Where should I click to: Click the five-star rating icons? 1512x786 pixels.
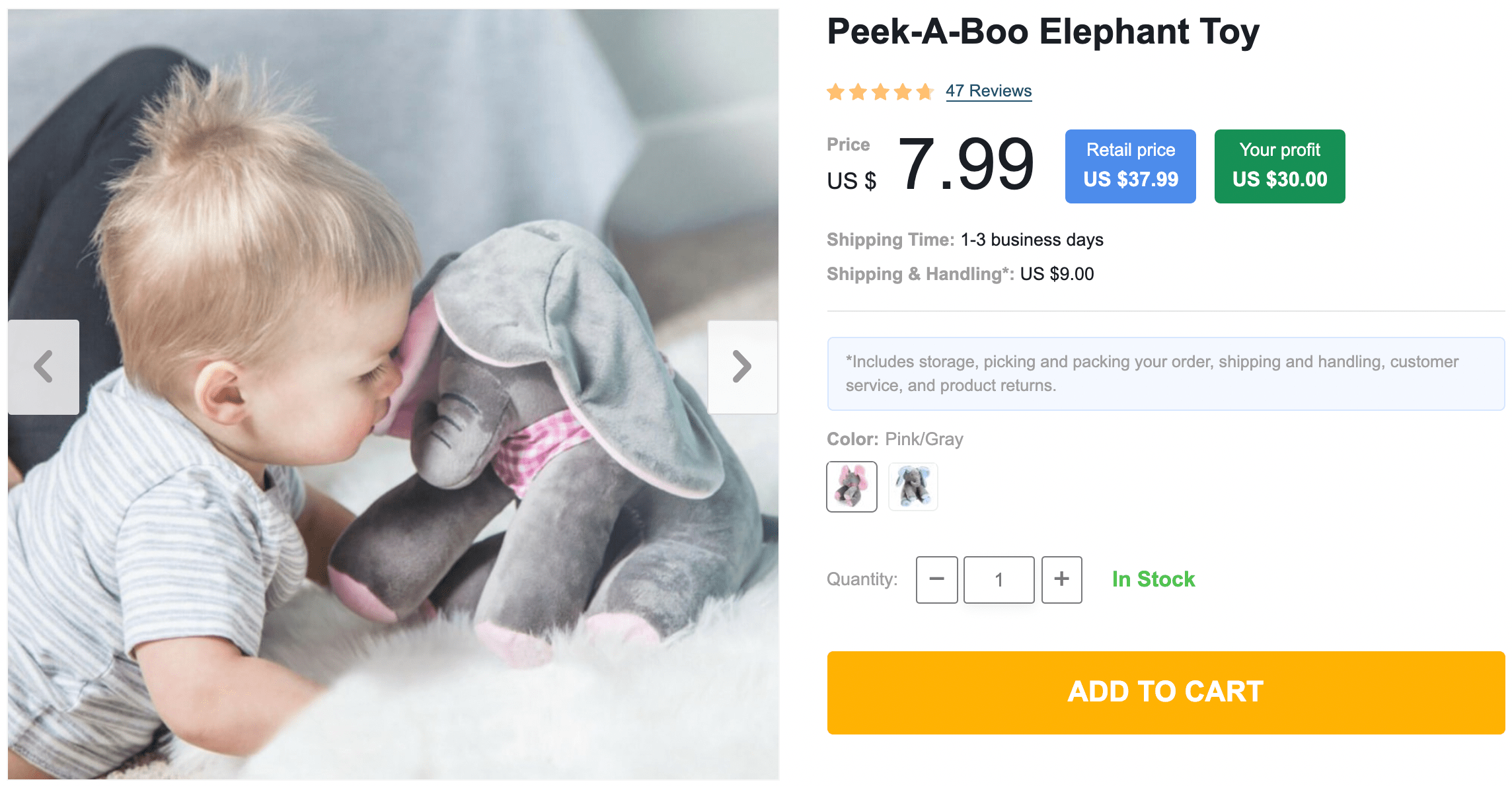click(880, 92)
